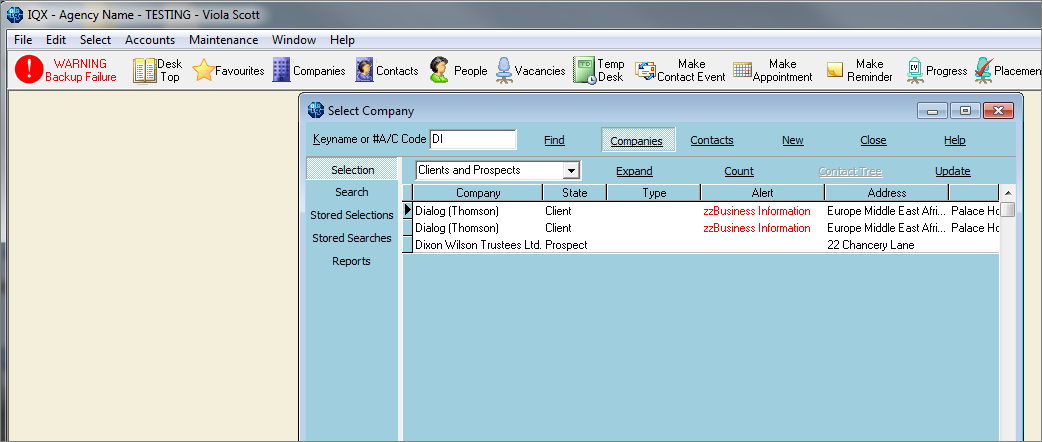Open the Window menu
This screenshot has height=442, width=1042.
[294, 40]
